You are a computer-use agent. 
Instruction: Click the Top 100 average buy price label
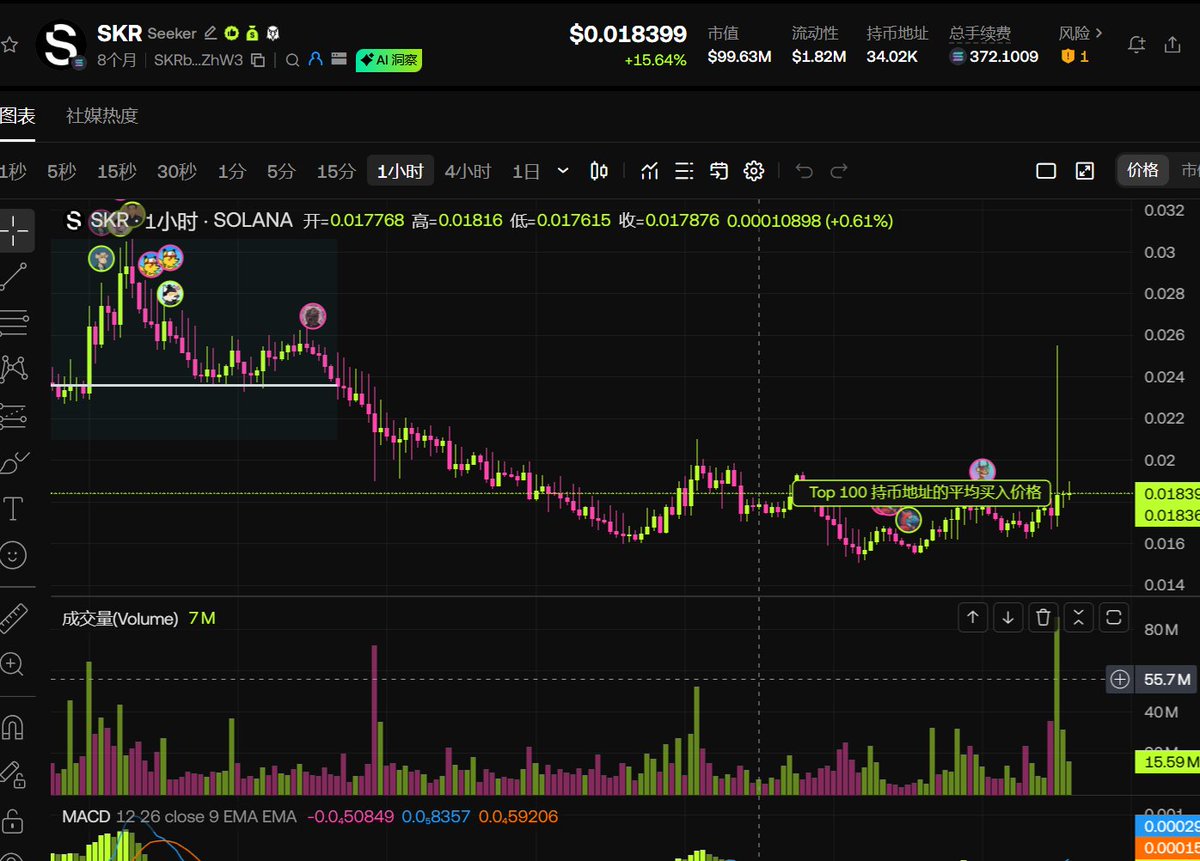(924, 492)
